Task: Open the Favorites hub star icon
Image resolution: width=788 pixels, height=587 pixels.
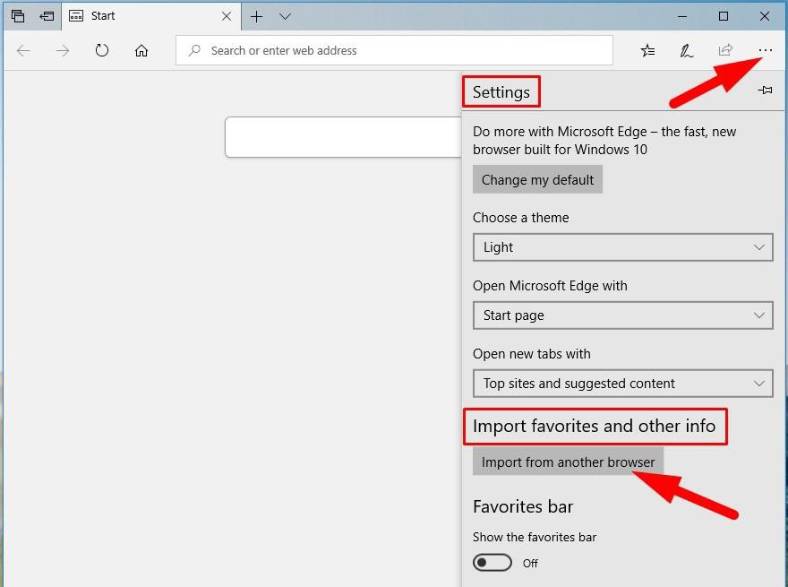Action: pyautogui.click(x=648, y=50)
